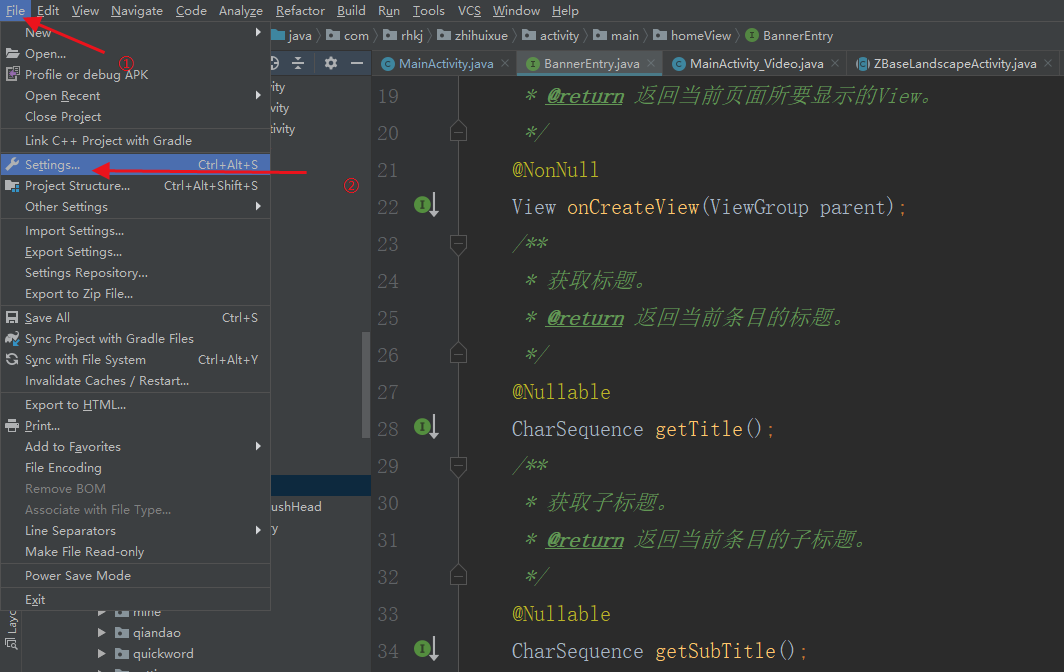Click the Sync with File System icon

pyautogui.click(x=12, y=359)
